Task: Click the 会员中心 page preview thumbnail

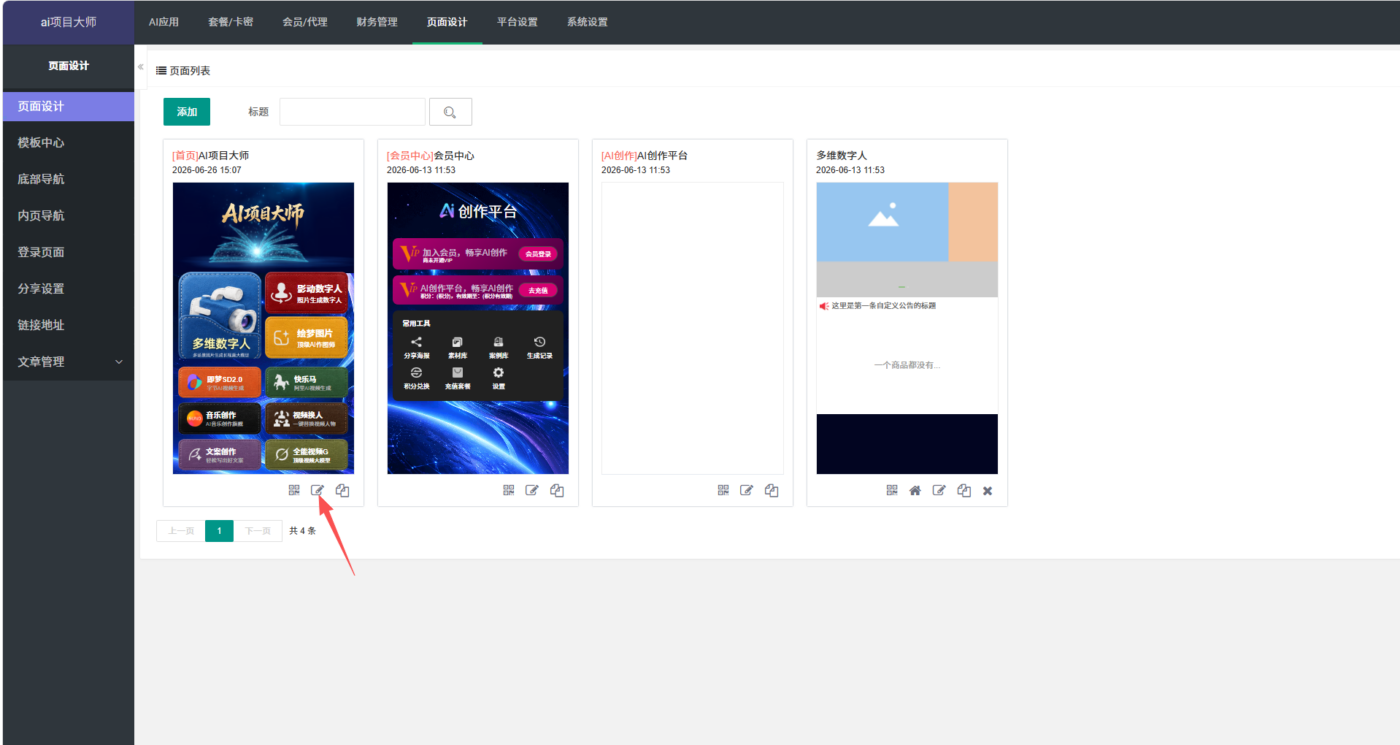Action: click(478, 328)
